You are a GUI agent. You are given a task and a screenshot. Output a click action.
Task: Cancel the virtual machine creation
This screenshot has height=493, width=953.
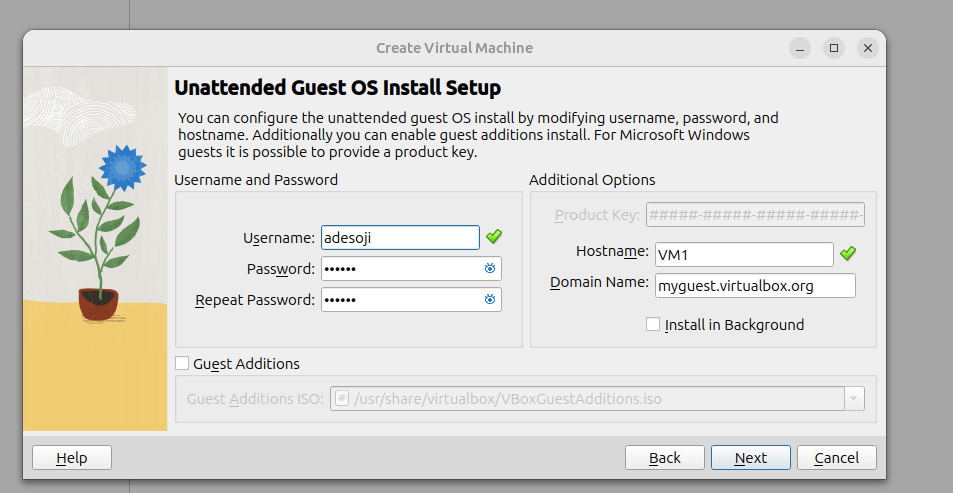point(836,458)
